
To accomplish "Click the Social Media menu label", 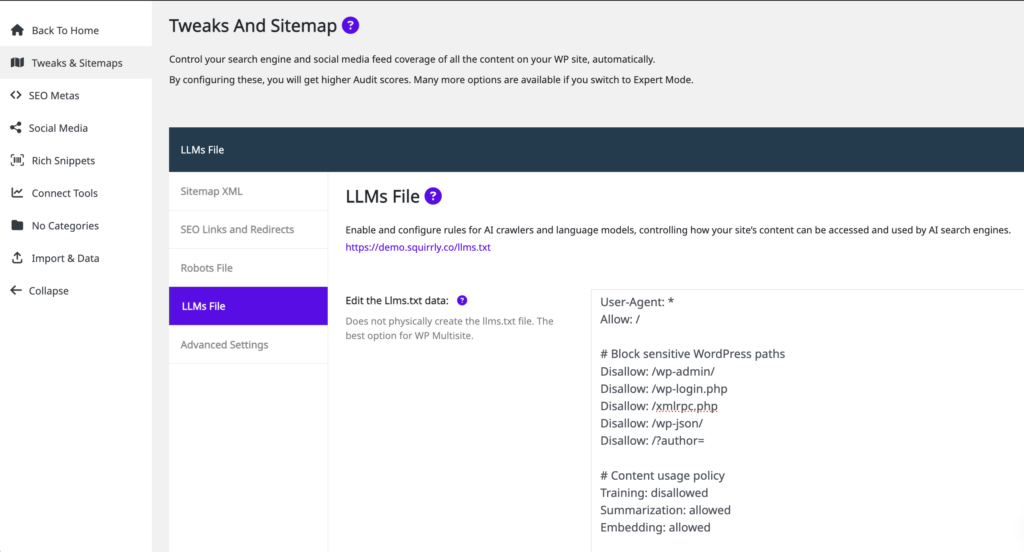I will click(58, 128).
